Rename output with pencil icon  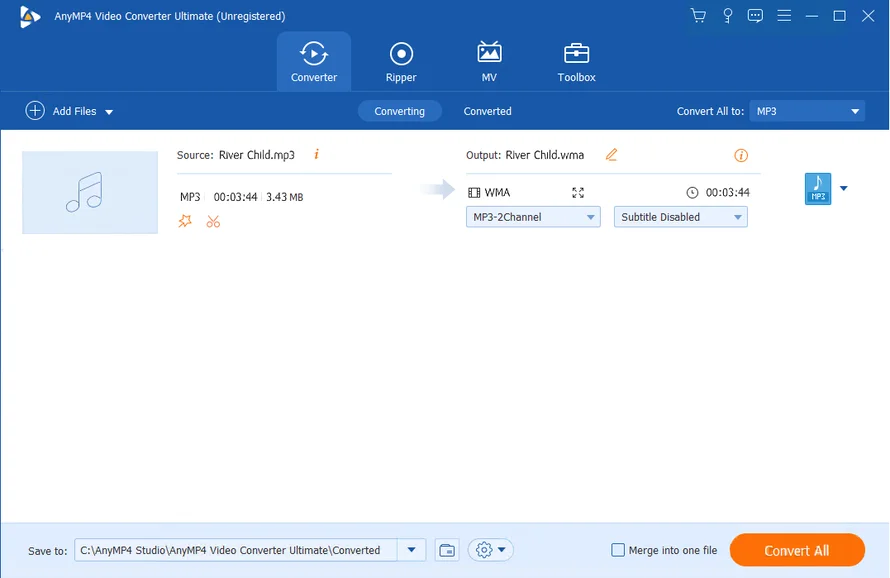[x=611, y=154]
